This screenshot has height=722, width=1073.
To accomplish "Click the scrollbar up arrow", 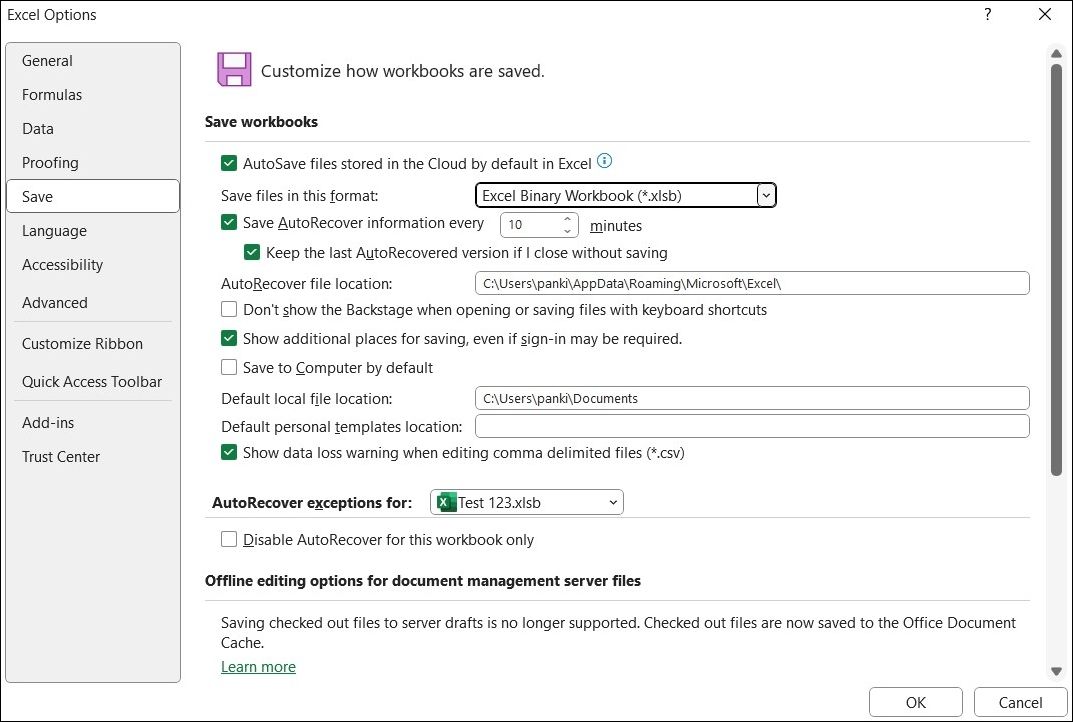I will (x=1056, y=54).
